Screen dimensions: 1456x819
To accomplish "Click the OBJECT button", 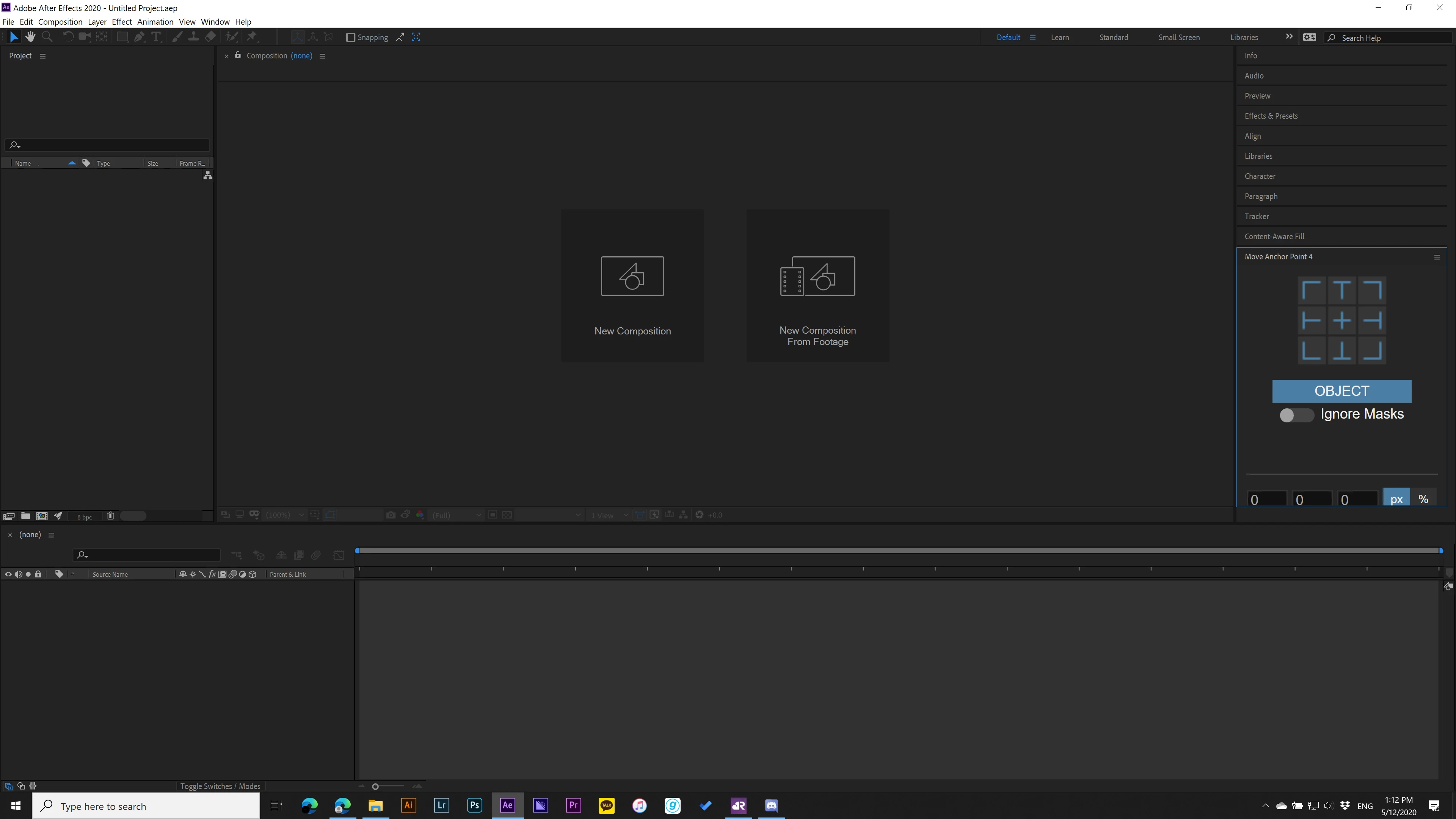I will (1341, 391).
